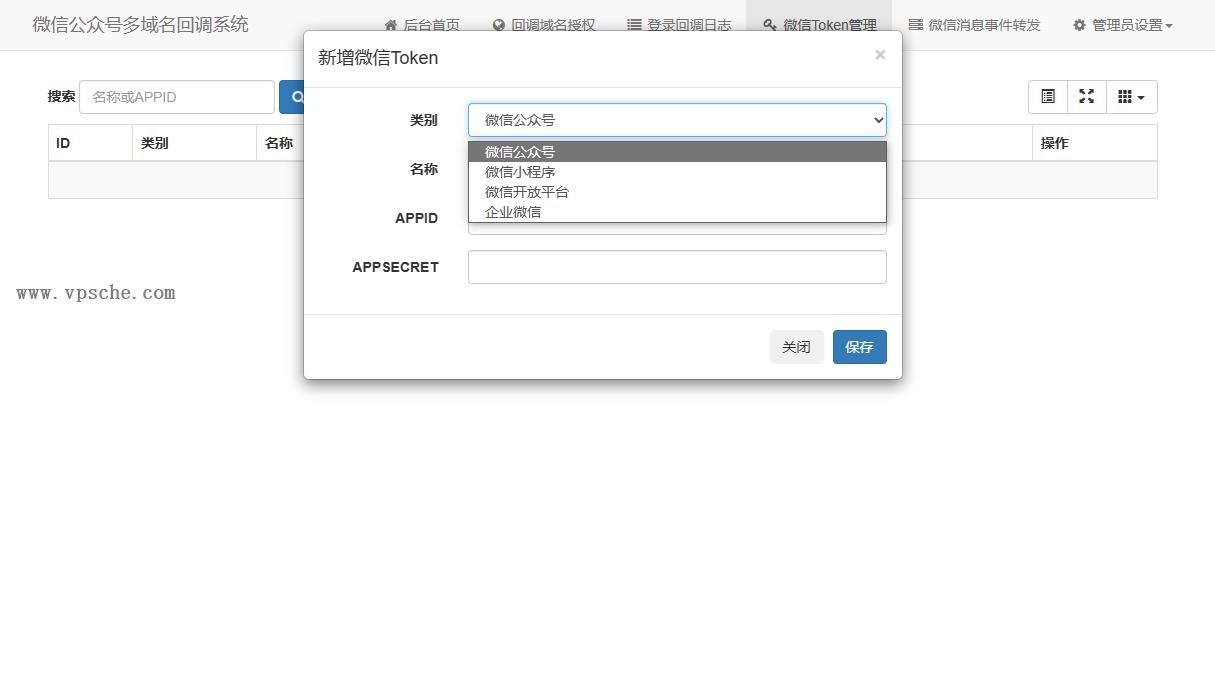
Task: Click the detail view icon in table toolbar
Action: click(x=1047, y=96)
